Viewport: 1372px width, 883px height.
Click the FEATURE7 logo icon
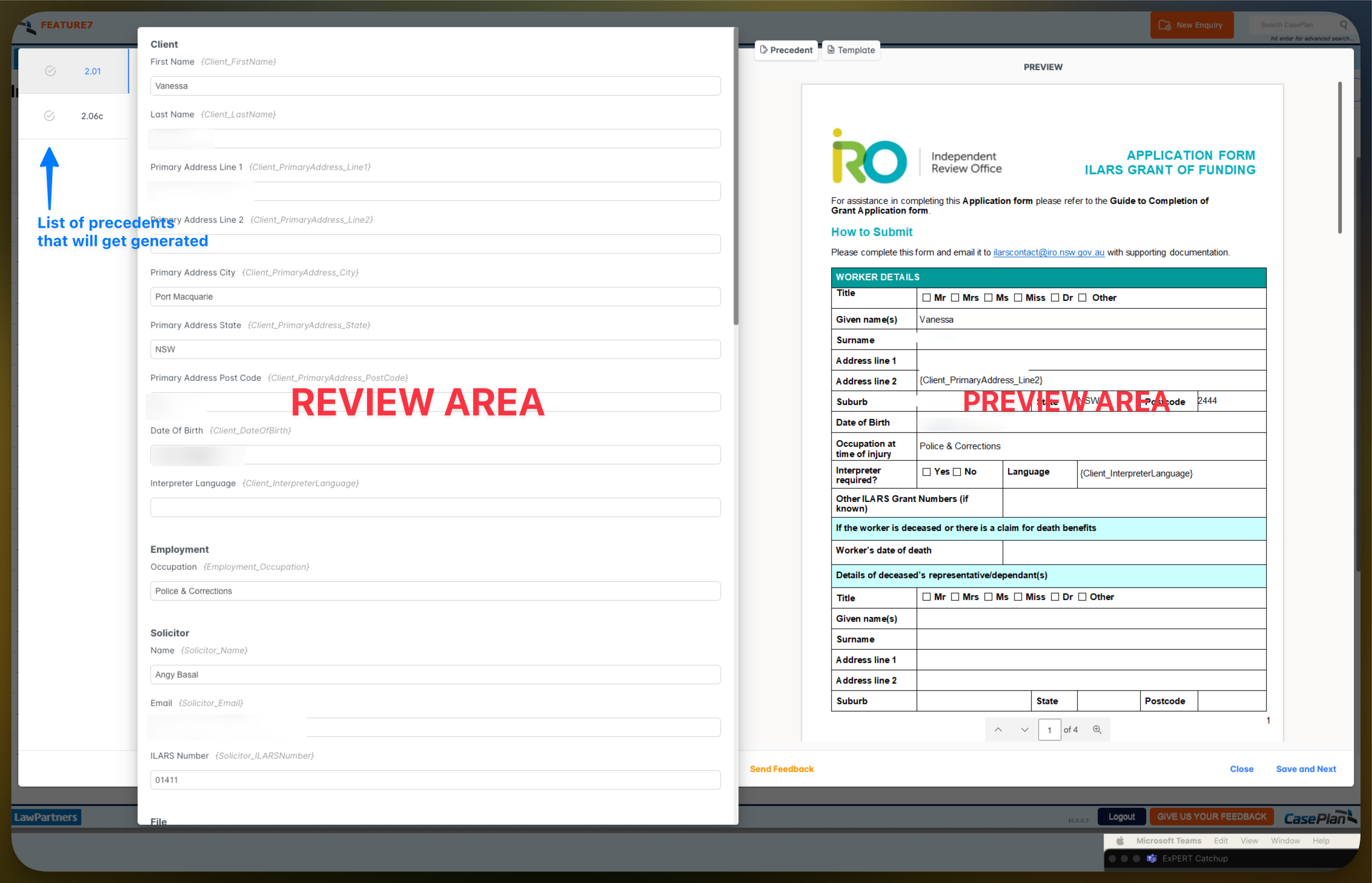(28, 27)
